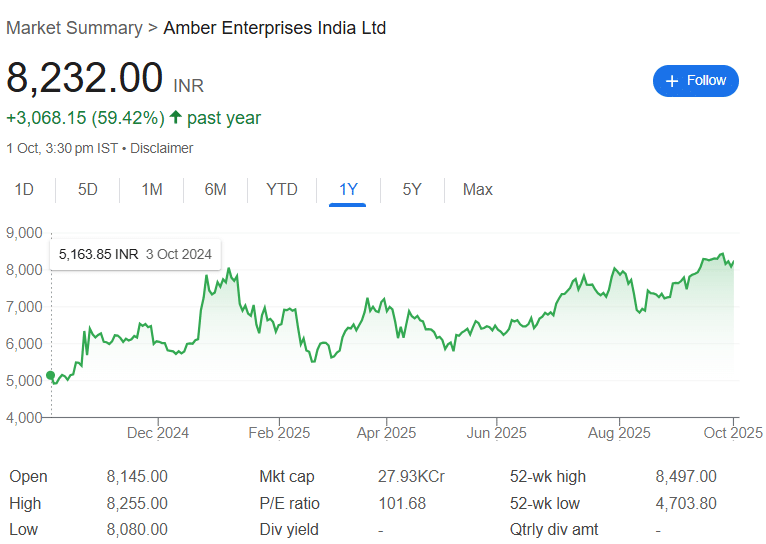This screenshot has width=766, height=544.
Task: Click the Mkt cap value 27.93KCr
Action: (x=411, y=477)
